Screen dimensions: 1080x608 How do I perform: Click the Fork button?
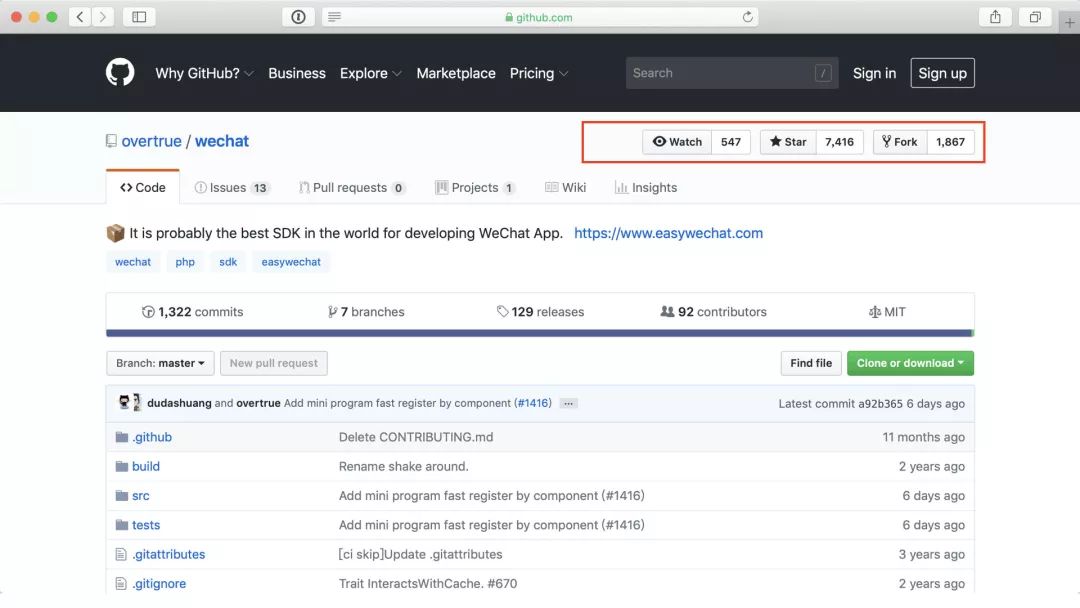(900, 142)
